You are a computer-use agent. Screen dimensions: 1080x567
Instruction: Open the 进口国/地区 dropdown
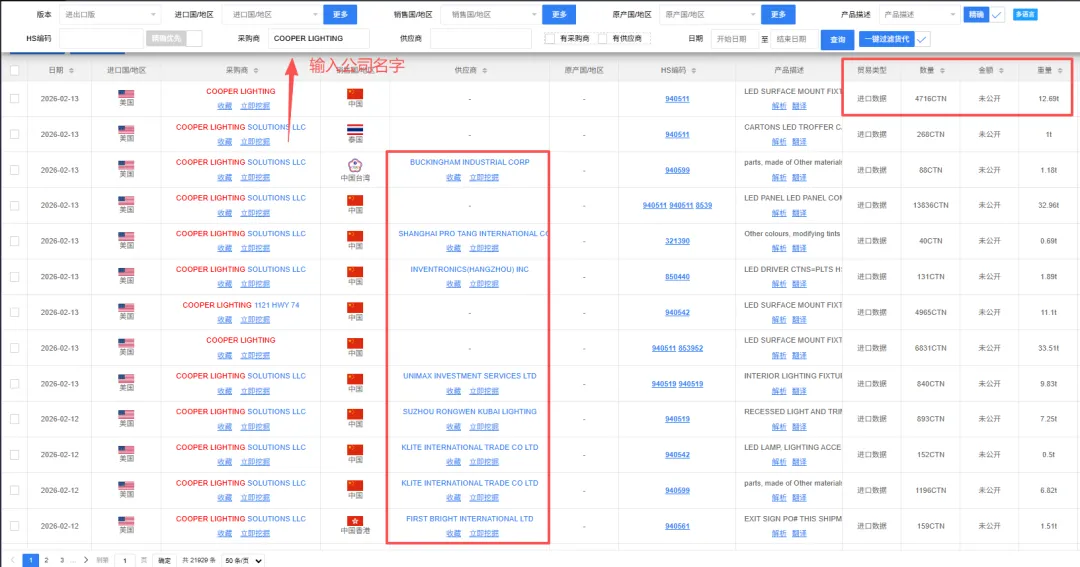(275, 14)
